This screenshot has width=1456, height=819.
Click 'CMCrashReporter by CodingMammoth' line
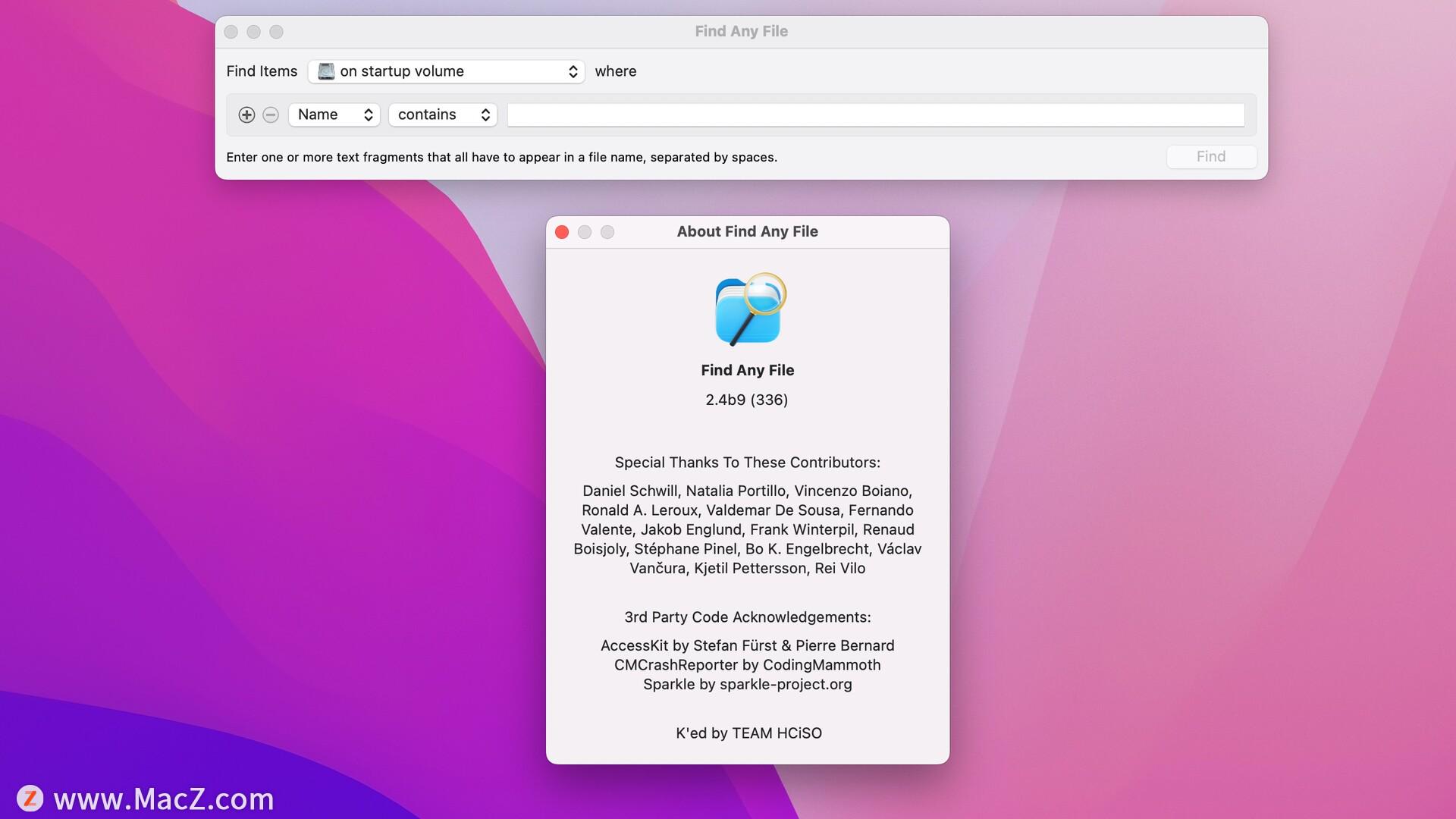748,665
